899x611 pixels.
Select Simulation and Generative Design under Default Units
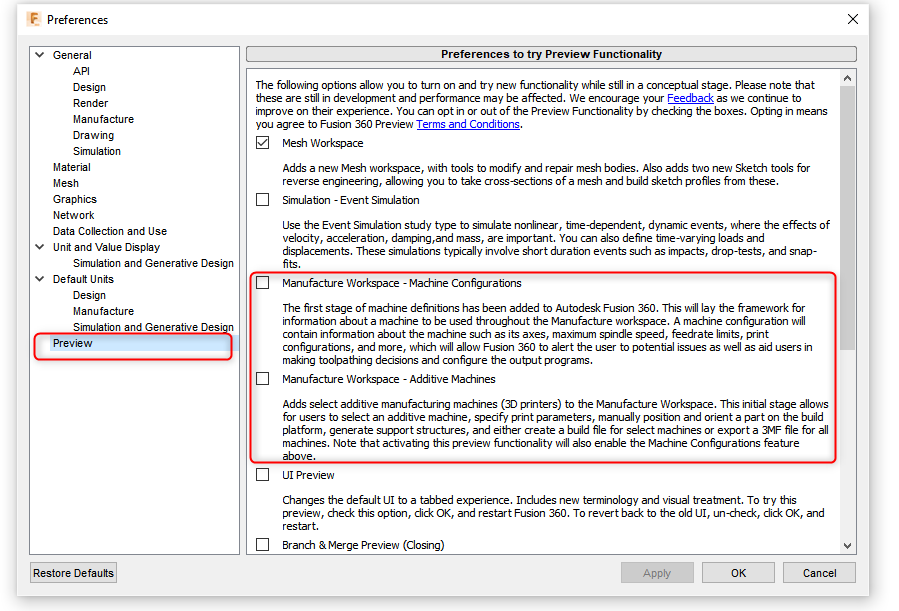click(x=153, y=327)
